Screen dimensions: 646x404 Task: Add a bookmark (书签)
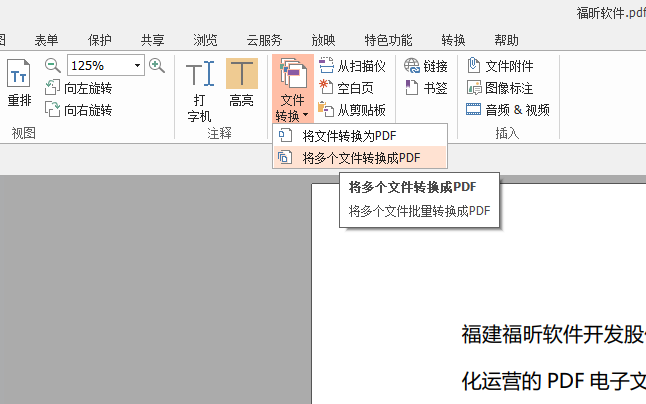(426, 88)
